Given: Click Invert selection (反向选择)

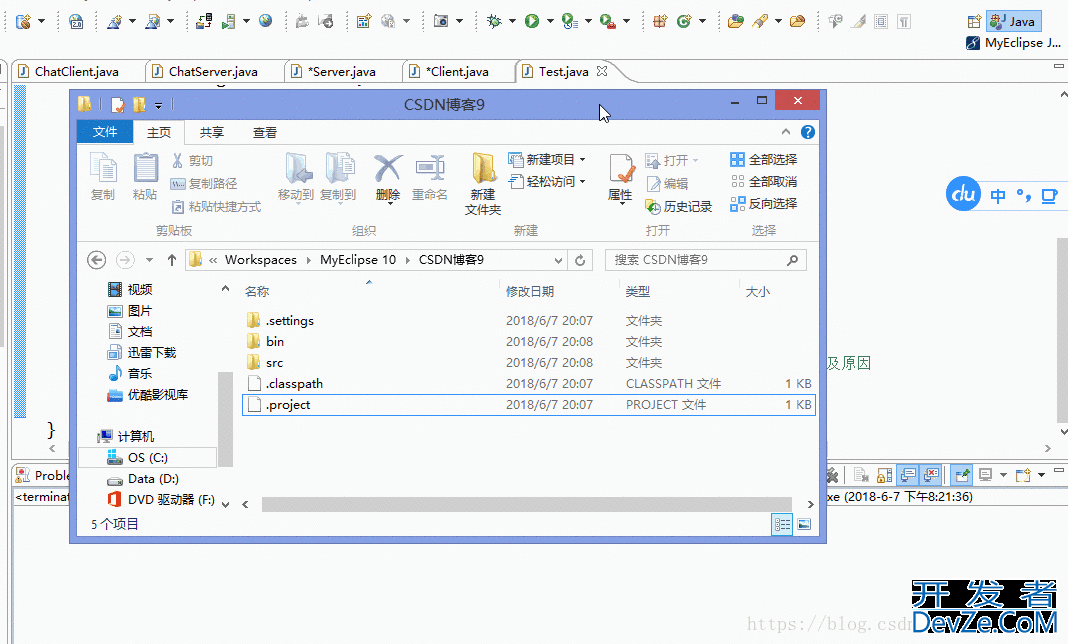Looking at the screenshot, I should pyautogui.click(x=764, y=203).
